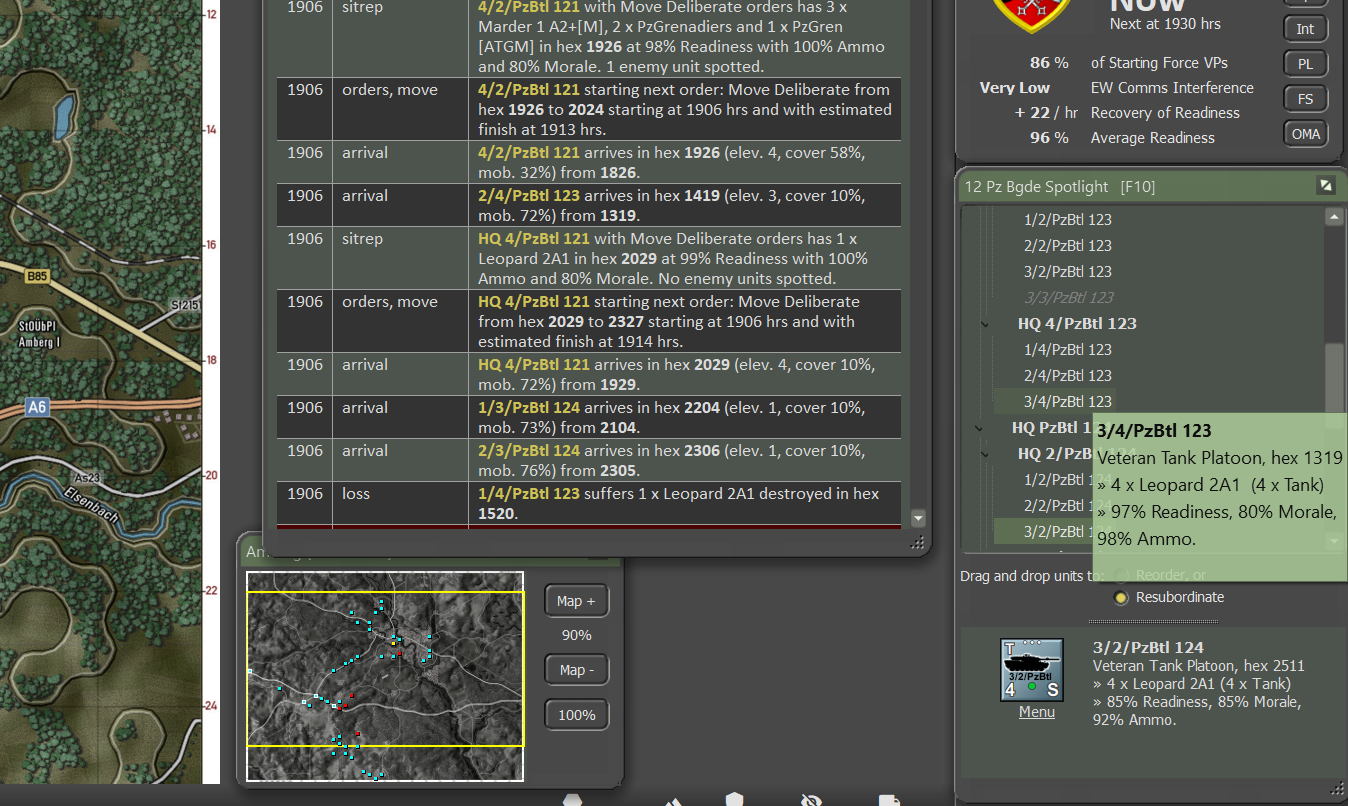Click 2/3/PzBtl 124 in the arrival entry

point(529,451)
